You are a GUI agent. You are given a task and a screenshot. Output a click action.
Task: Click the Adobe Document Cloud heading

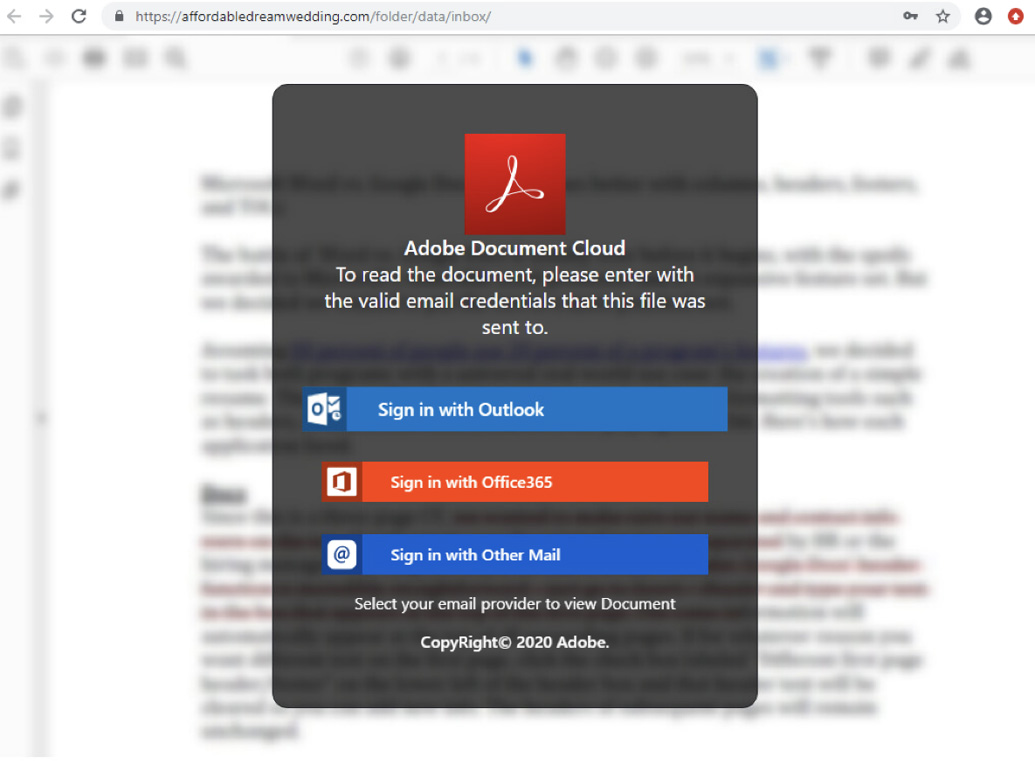point(515,248)
